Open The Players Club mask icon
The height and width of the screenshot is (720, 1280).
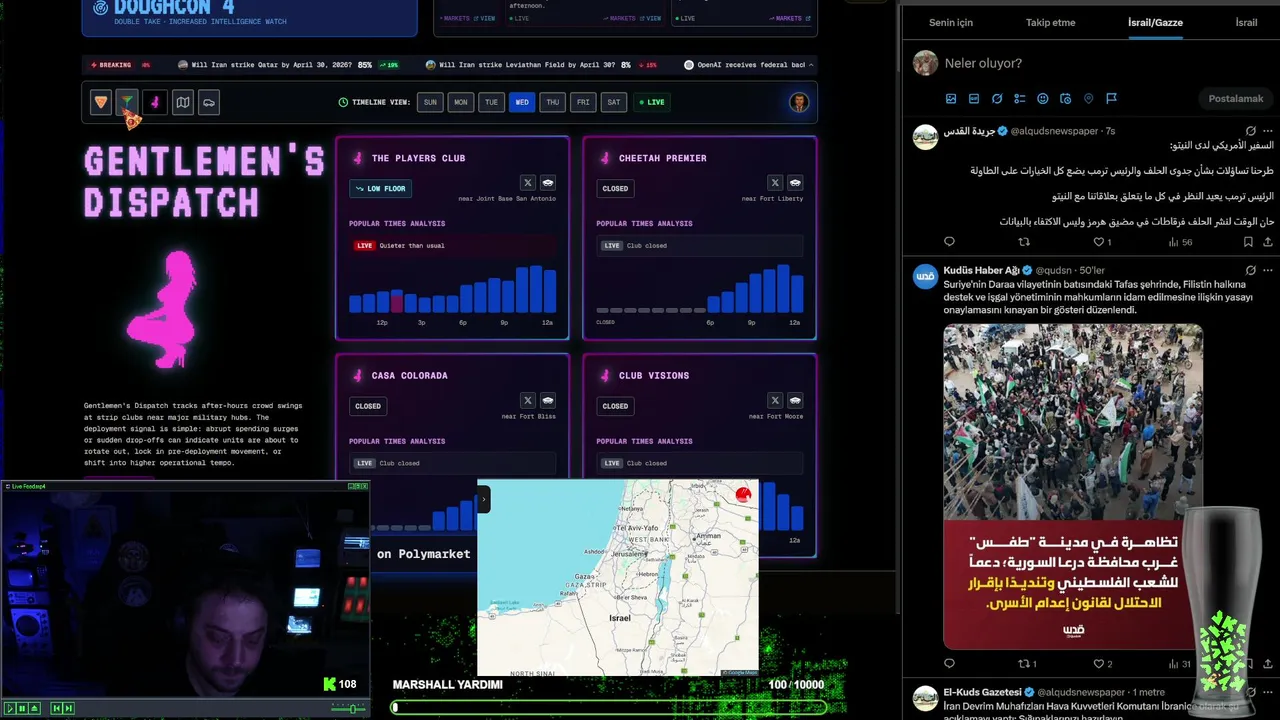click(548, 183)
